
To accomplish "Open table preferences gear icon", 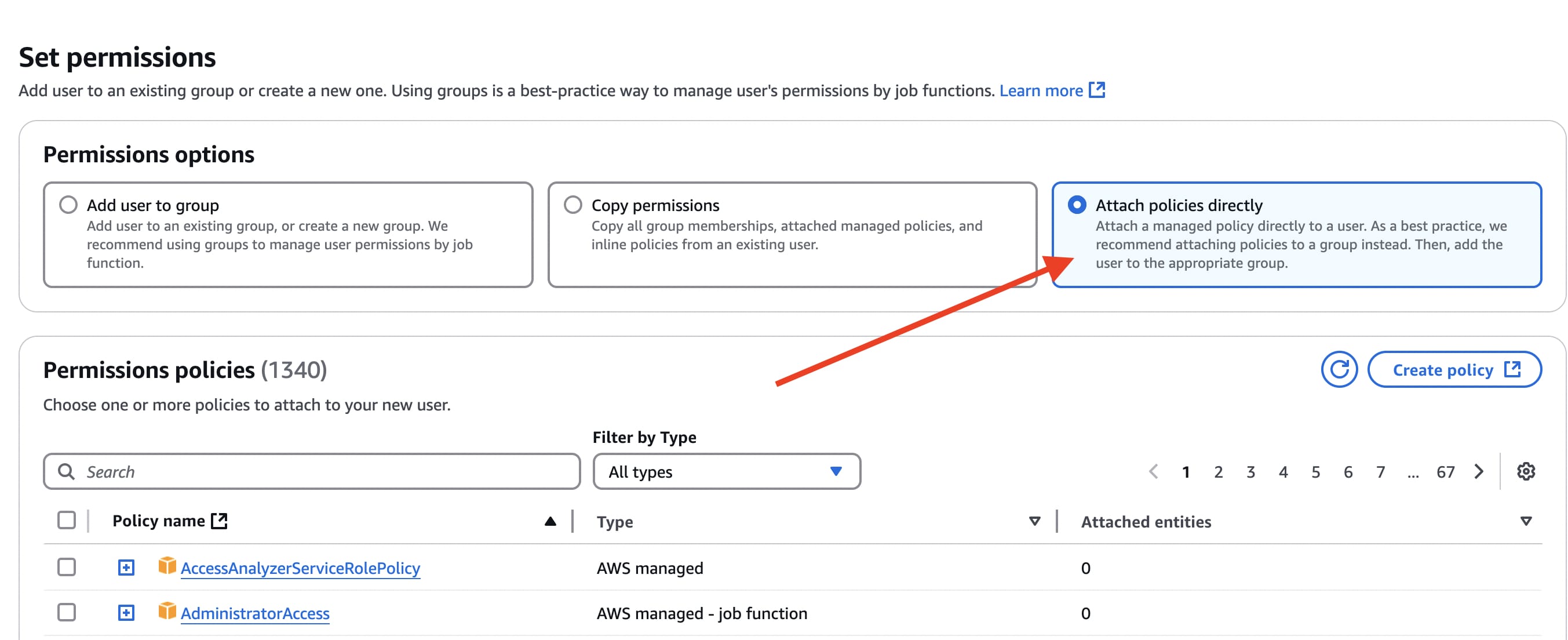I will coord(1525,471).
